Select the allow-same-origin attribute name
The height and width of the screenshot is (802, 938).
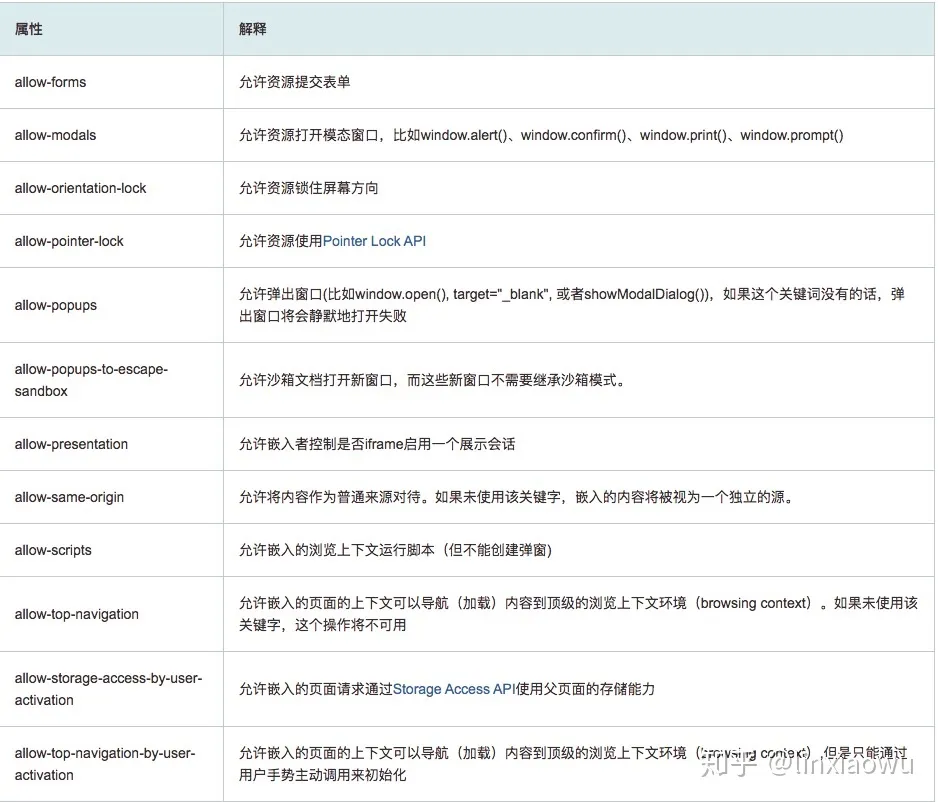(x=70, y=497)
